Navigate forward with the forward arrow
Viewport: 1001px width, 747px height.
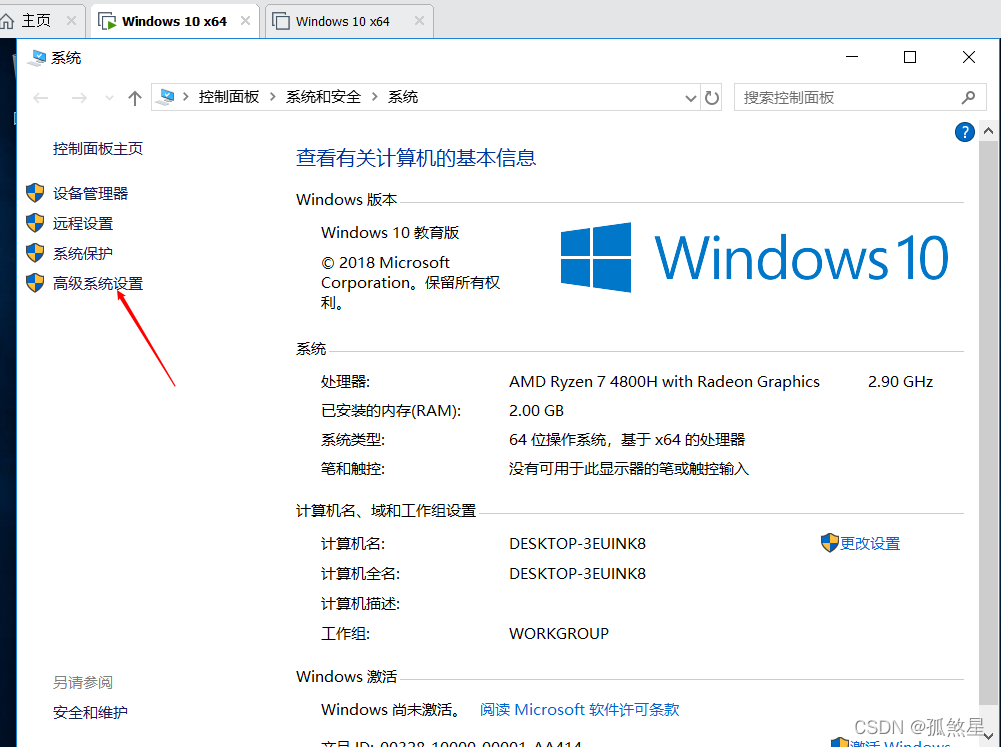[x=79, y=98]
